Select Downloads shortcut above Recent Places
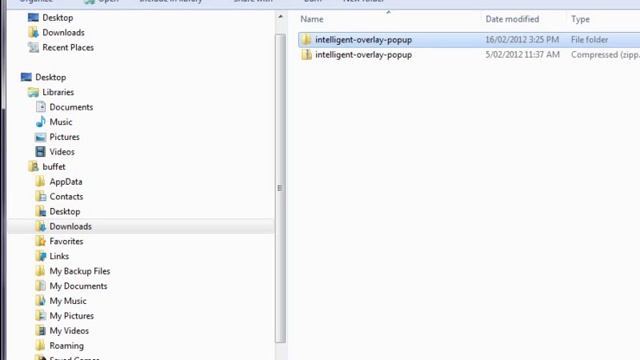Image resolution: width=640 pixels, height=360 pixels. (63, 32)
